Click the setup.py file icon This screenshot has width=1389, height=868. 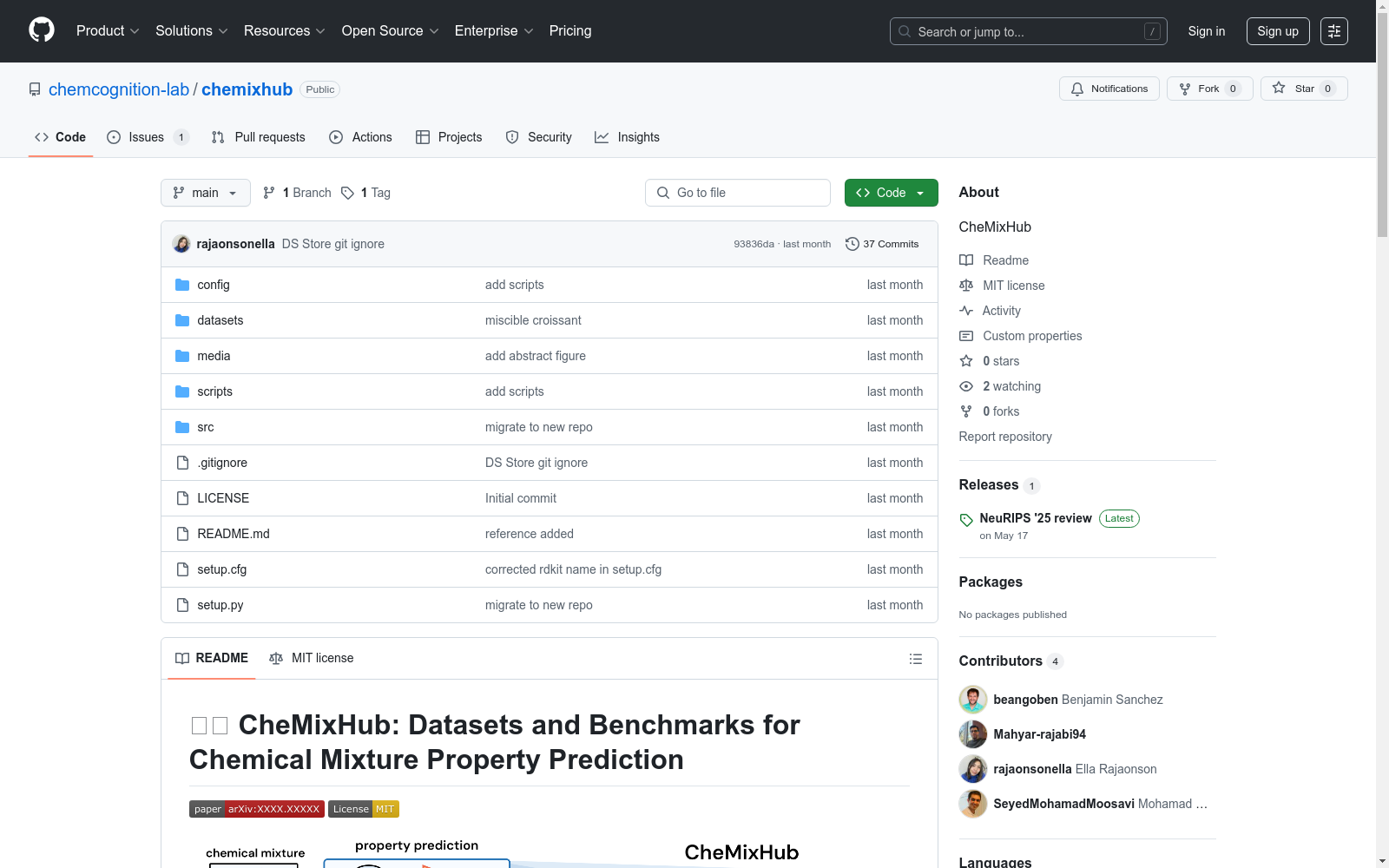tap(182, 605)
